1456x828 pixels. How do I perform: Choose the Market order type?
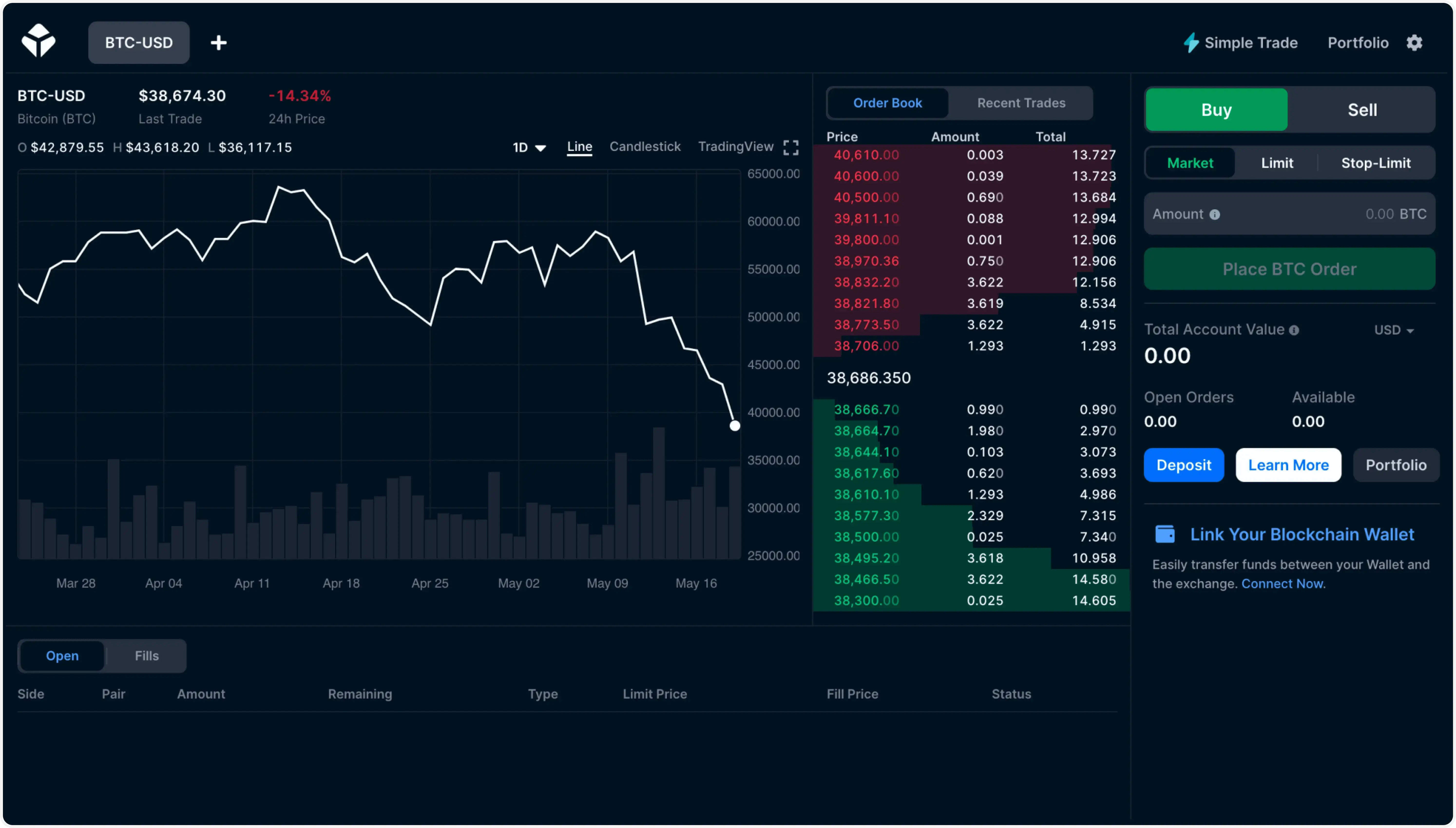click(1190, 163)
